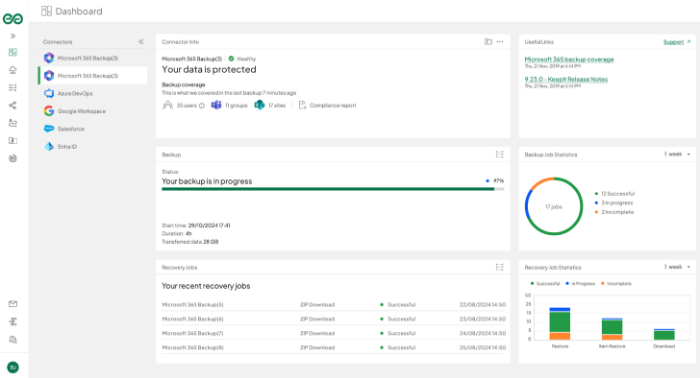Click the Restore bar in recovery chart

560,324
